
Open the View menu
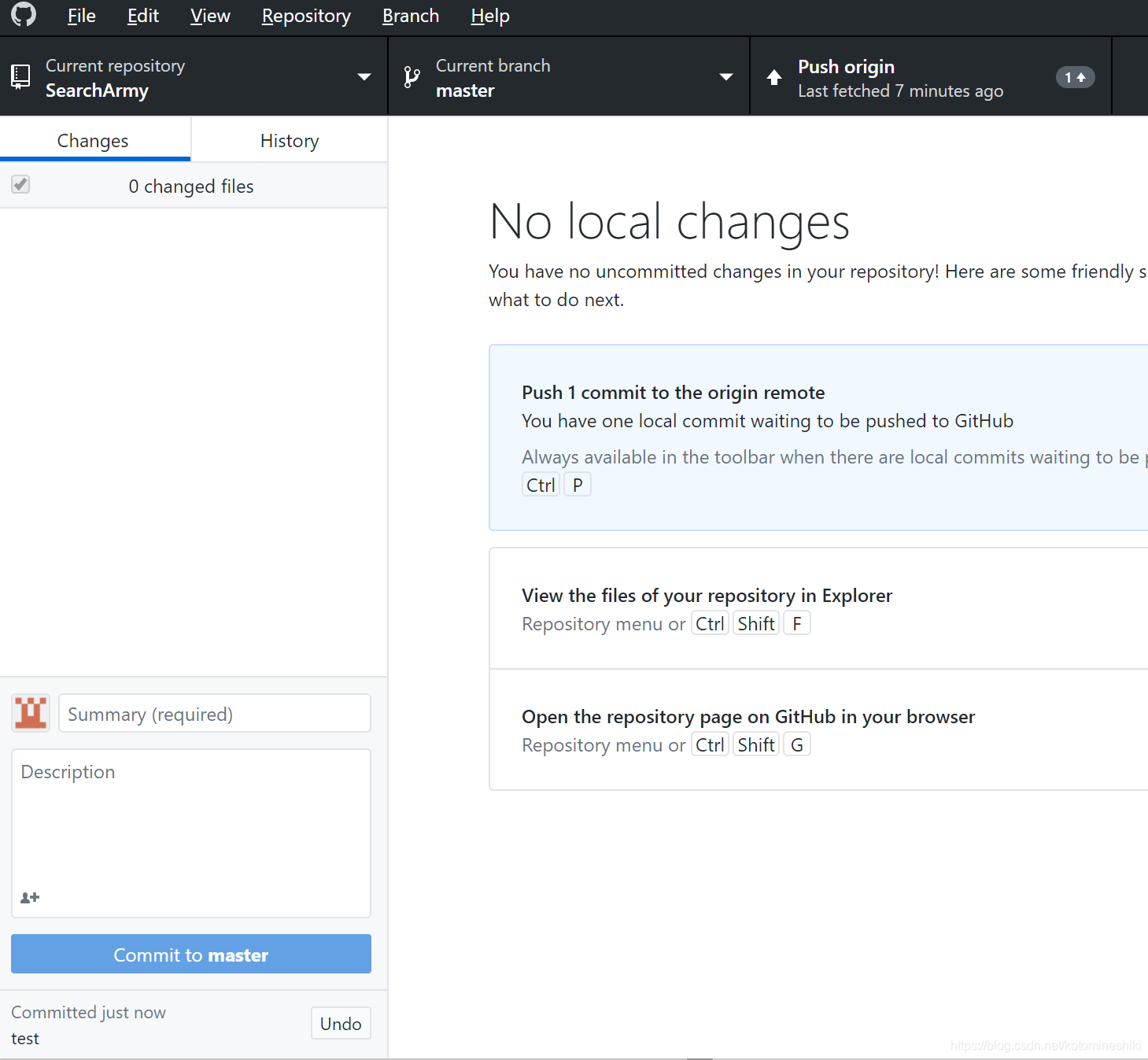tap(210, 16)
